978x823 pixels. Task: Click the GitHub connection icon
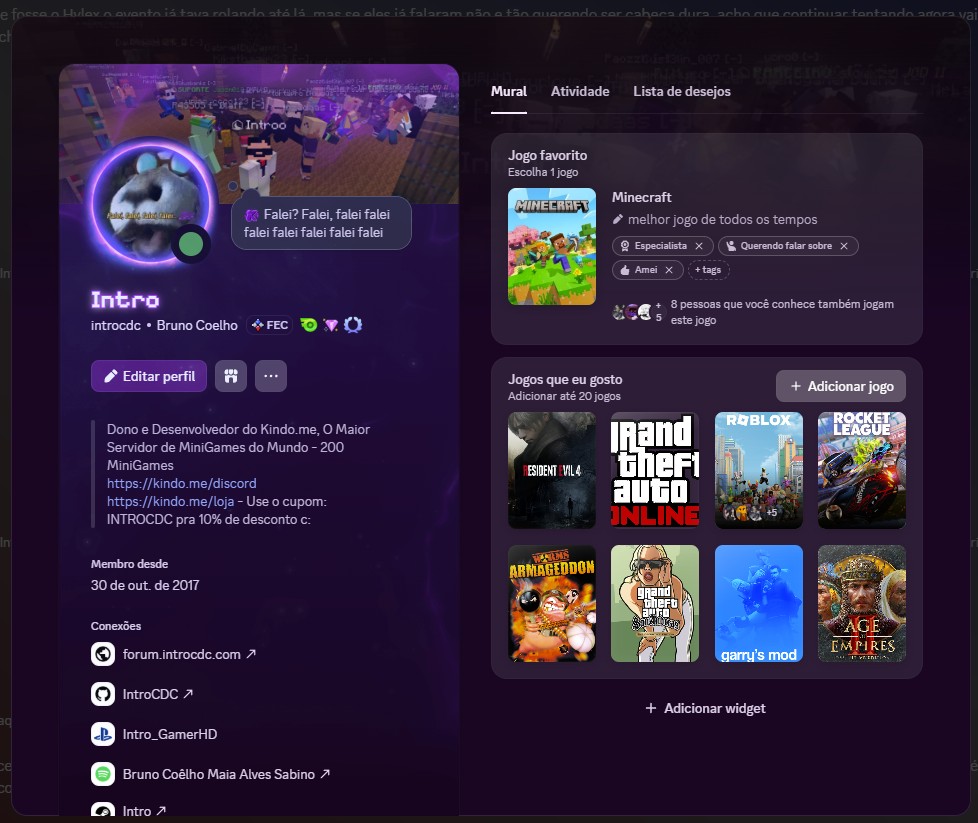point(102,694)
